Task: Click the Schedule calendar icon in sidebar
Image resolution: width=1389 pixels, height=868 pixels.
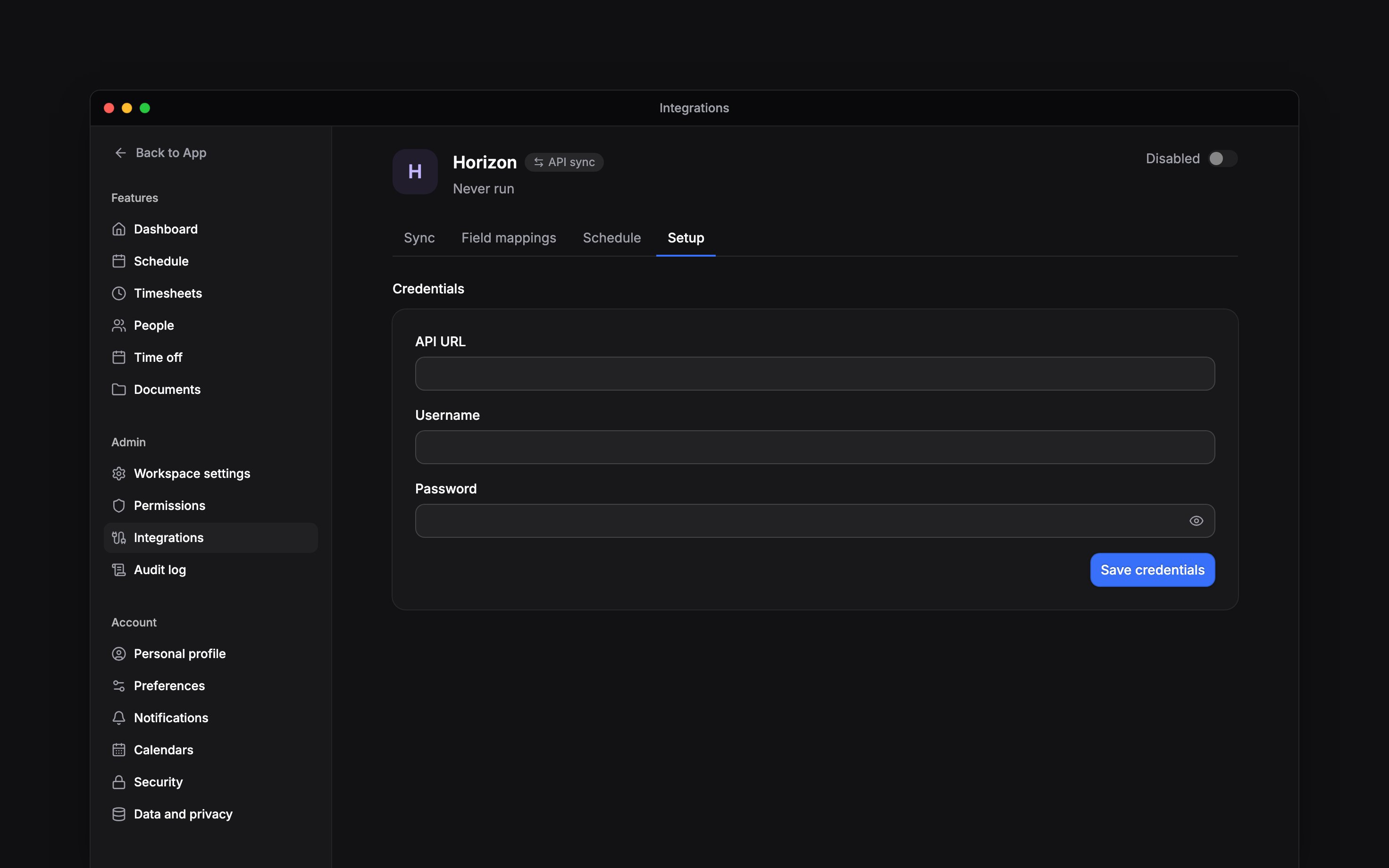Action: pos(119,261)
